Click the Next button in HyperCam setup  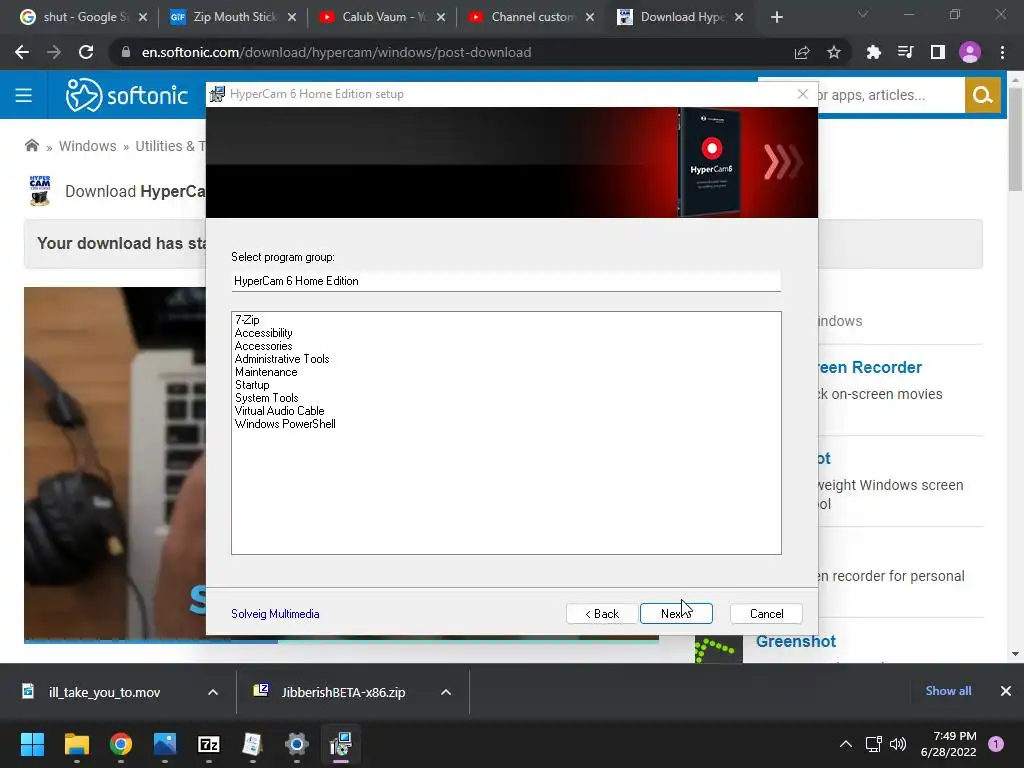676,613
